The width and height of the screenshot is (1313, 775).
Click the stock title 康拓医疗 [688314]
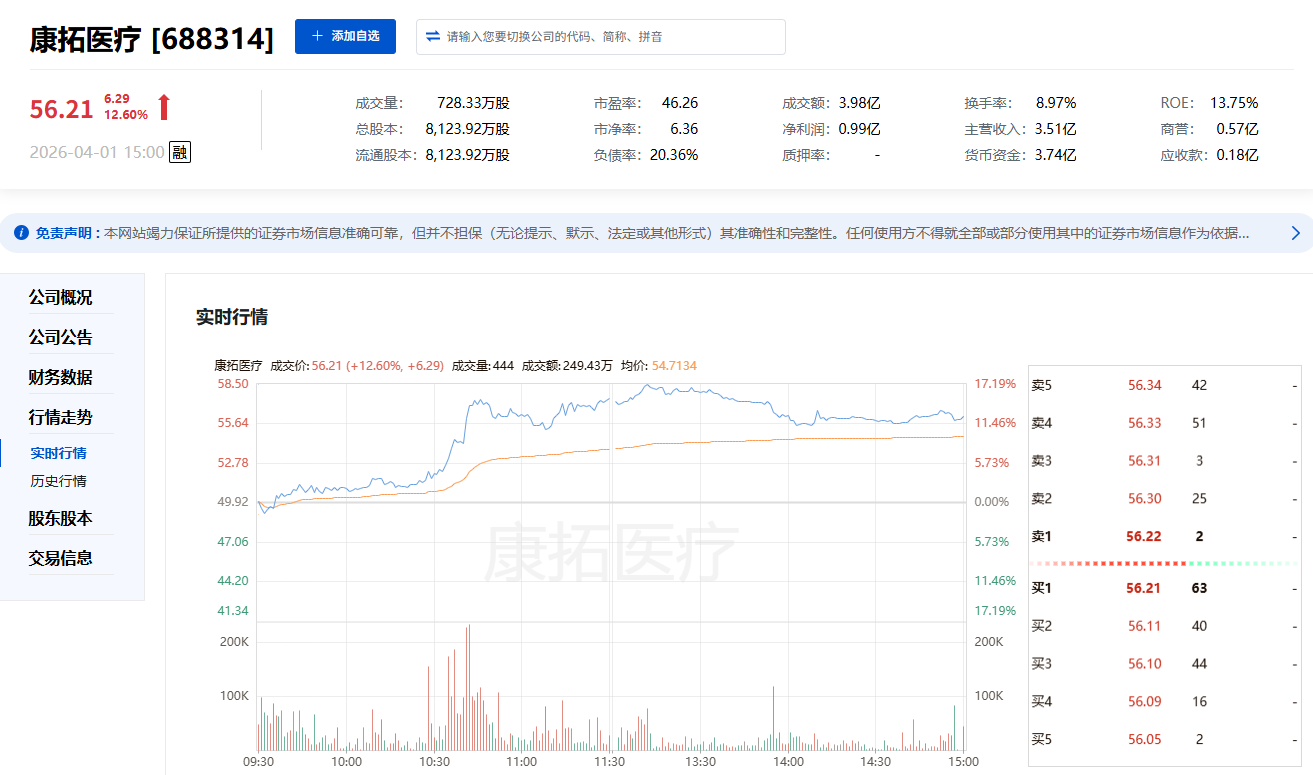pyautogui.click(x=151, y=39)
